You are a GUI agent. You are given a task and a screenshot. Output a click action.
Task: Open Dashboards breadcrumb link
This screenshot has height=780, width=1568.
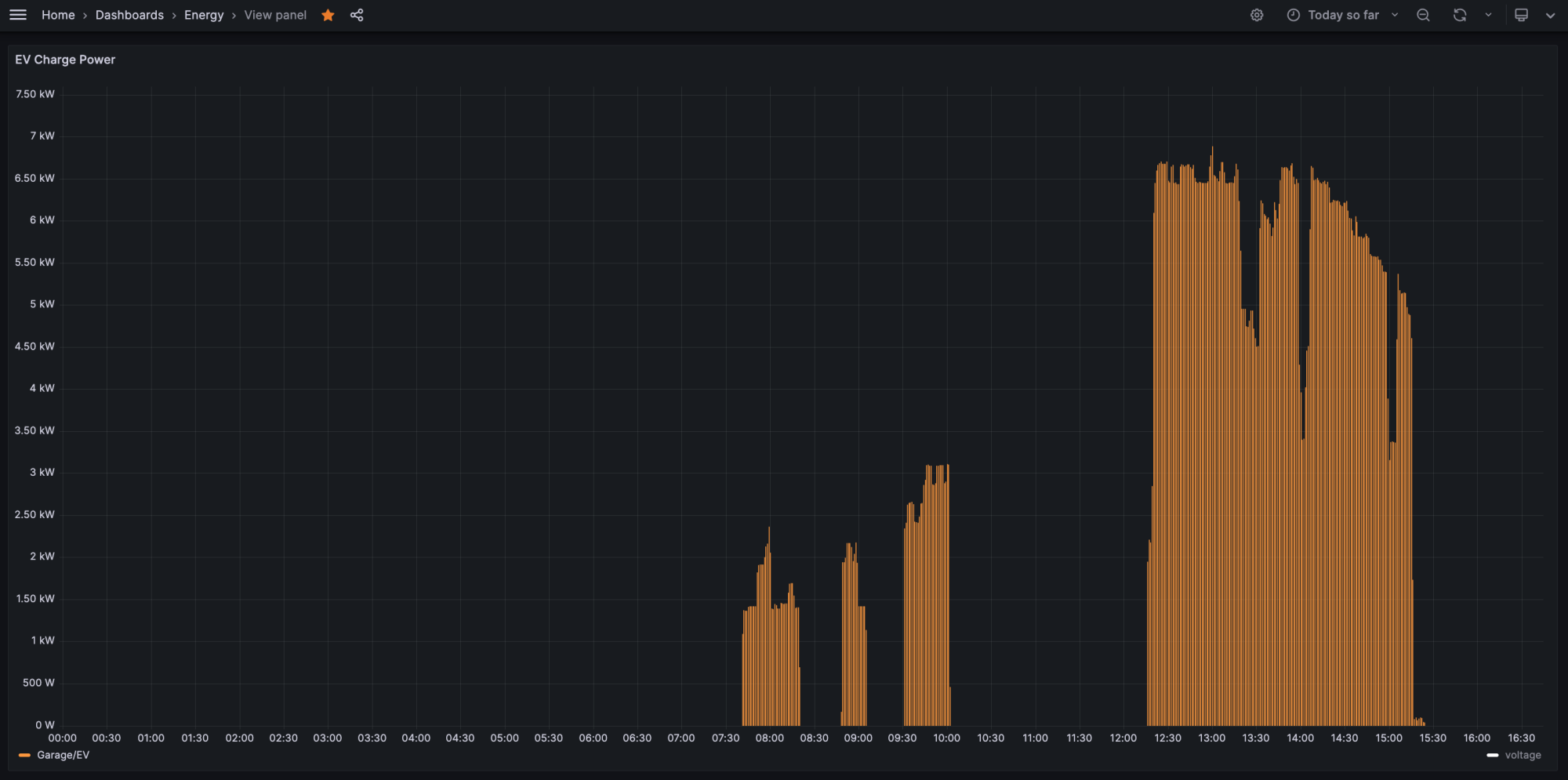(129, 15)
